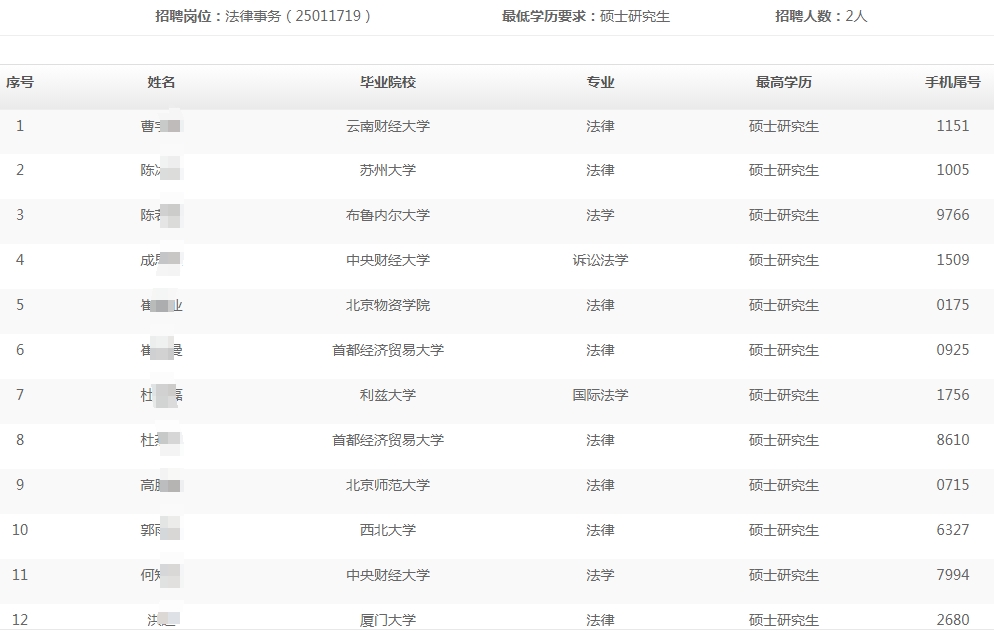Click the 招聘岗位 法律事务 (25011719) text
The width and height of the screenshot is (994, 631).
[263, 16]
